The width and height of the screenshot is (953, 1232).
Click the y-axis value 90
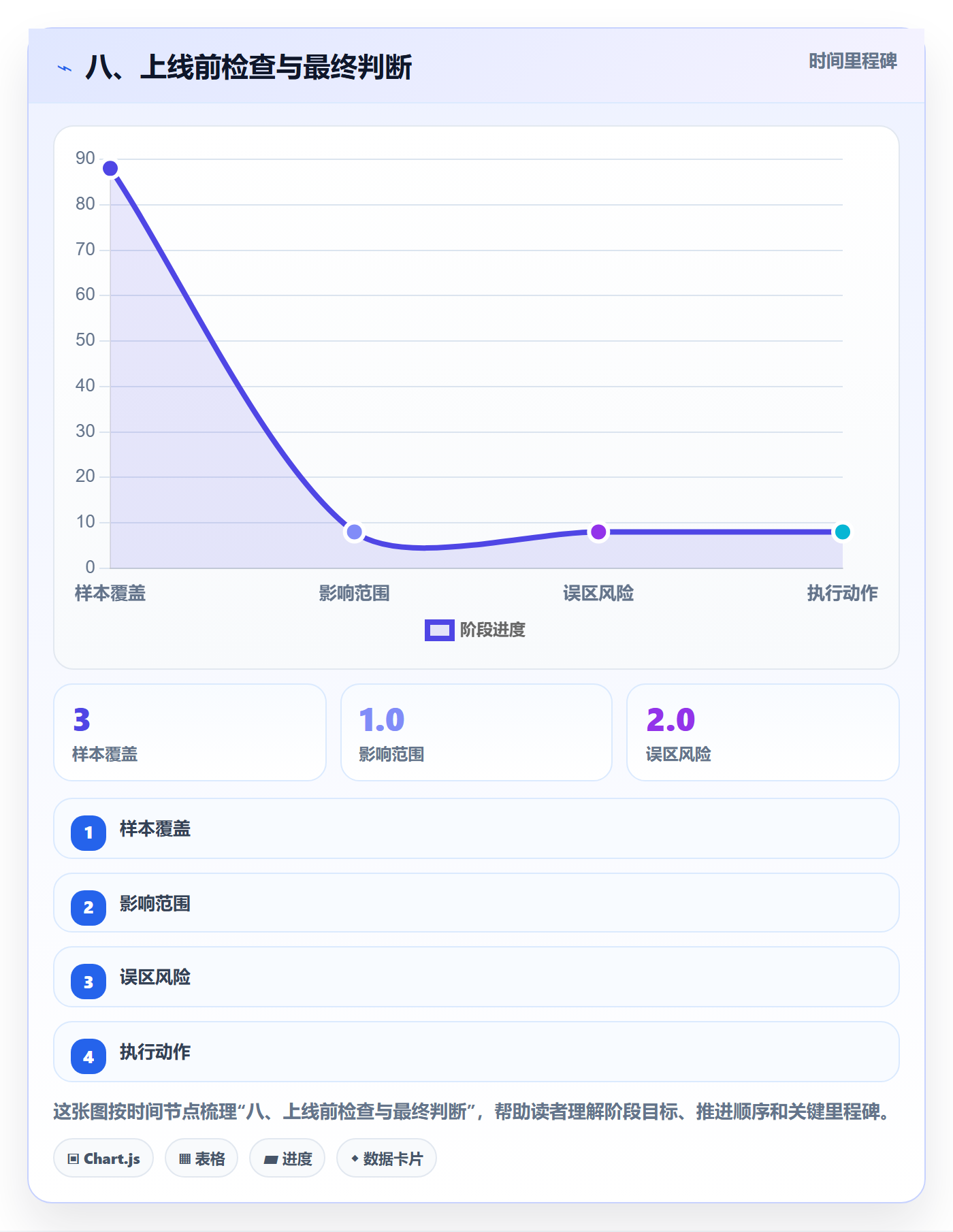click(85, 158)
